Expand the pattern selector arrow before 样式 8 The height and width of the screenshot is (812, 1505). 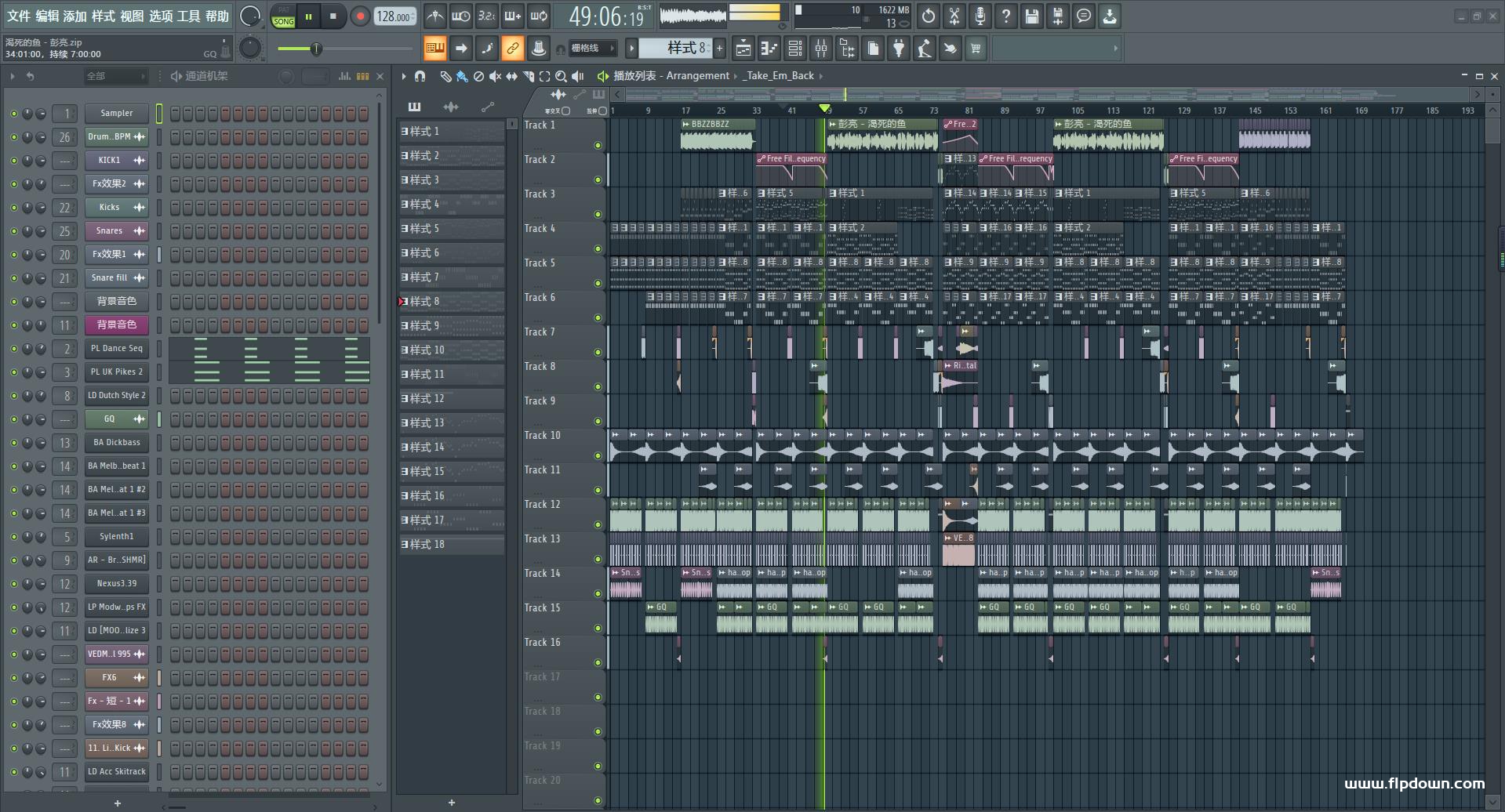tap(631, 49)
